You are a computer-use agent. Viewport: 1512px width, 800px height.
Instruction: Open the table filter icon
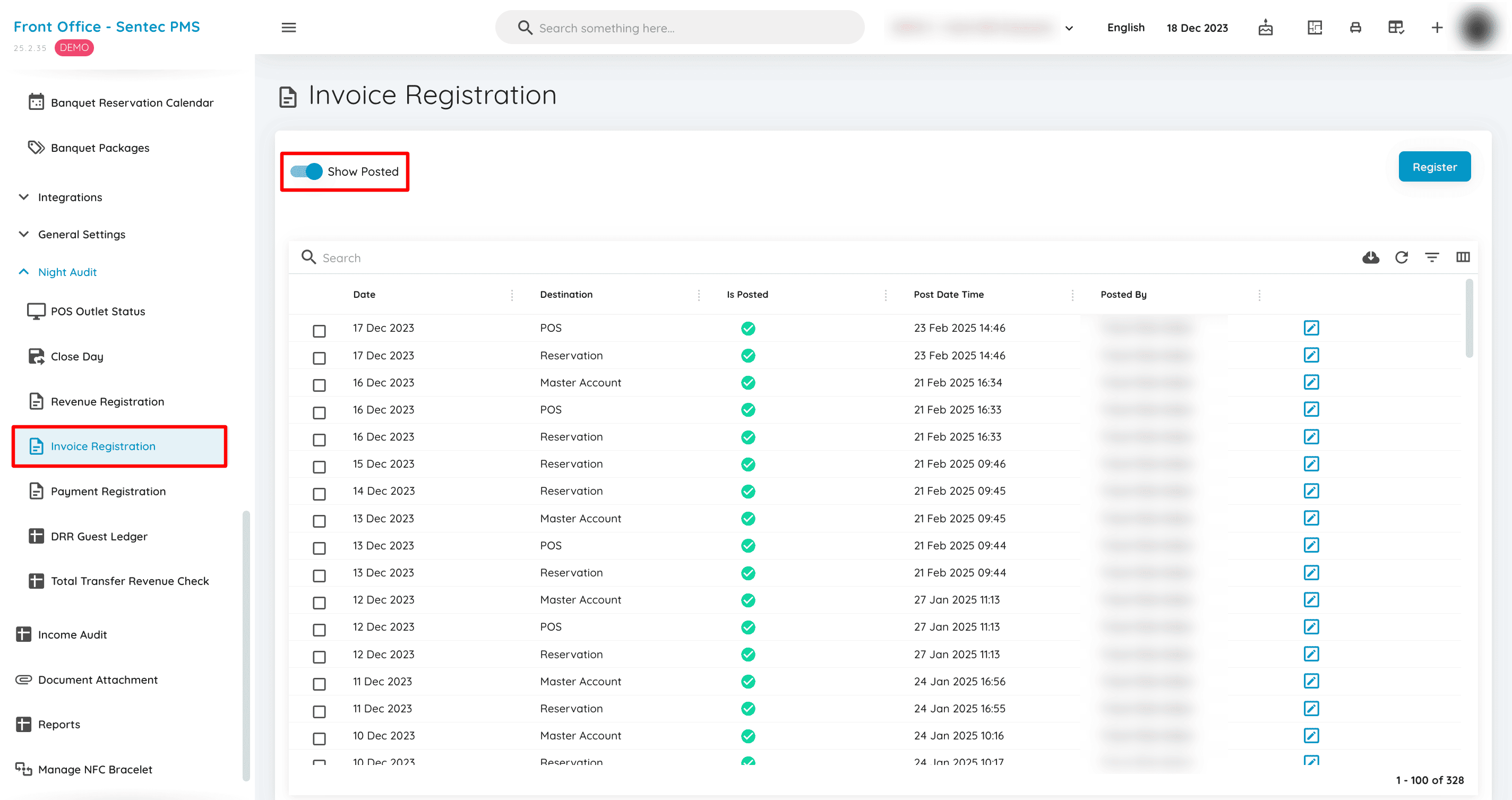point(1432,257)
